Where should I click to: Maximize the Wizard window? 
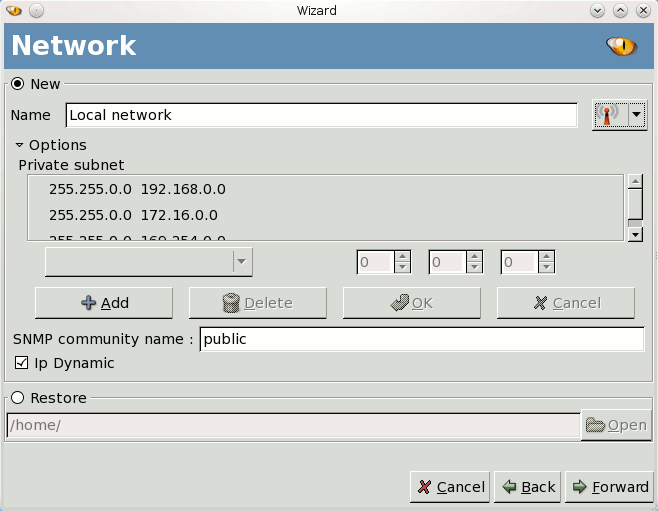(620, 10)
